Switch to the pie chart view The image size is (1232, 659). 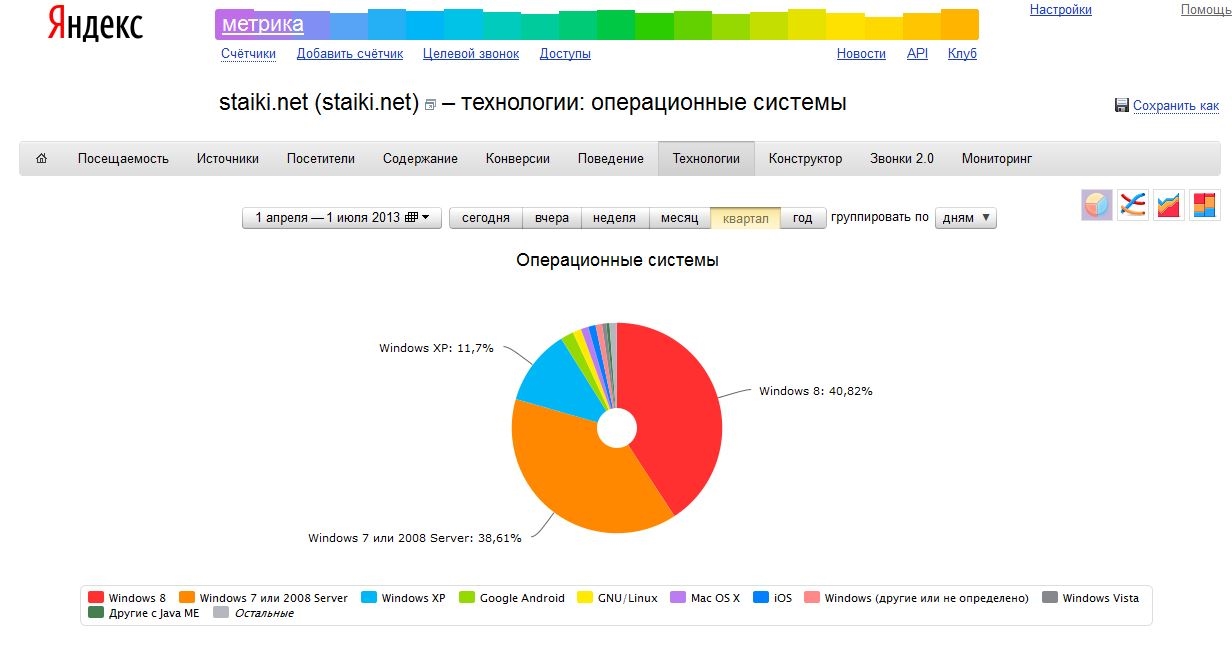(x=1096, y=205)
